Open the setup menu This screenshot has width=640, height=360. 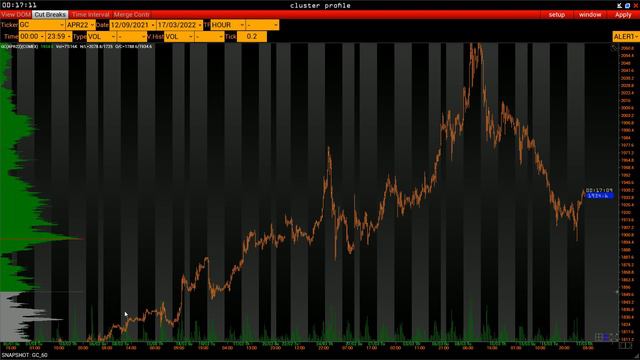(x=556, y=15)
